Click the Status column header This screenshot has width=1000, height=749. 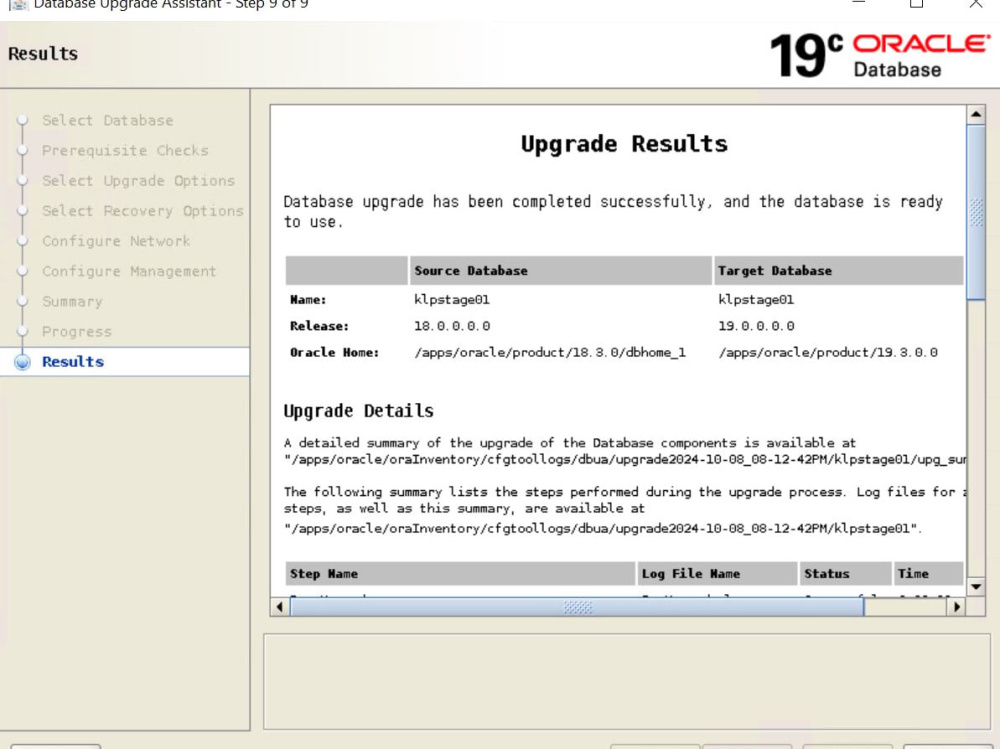pos(845,574)
